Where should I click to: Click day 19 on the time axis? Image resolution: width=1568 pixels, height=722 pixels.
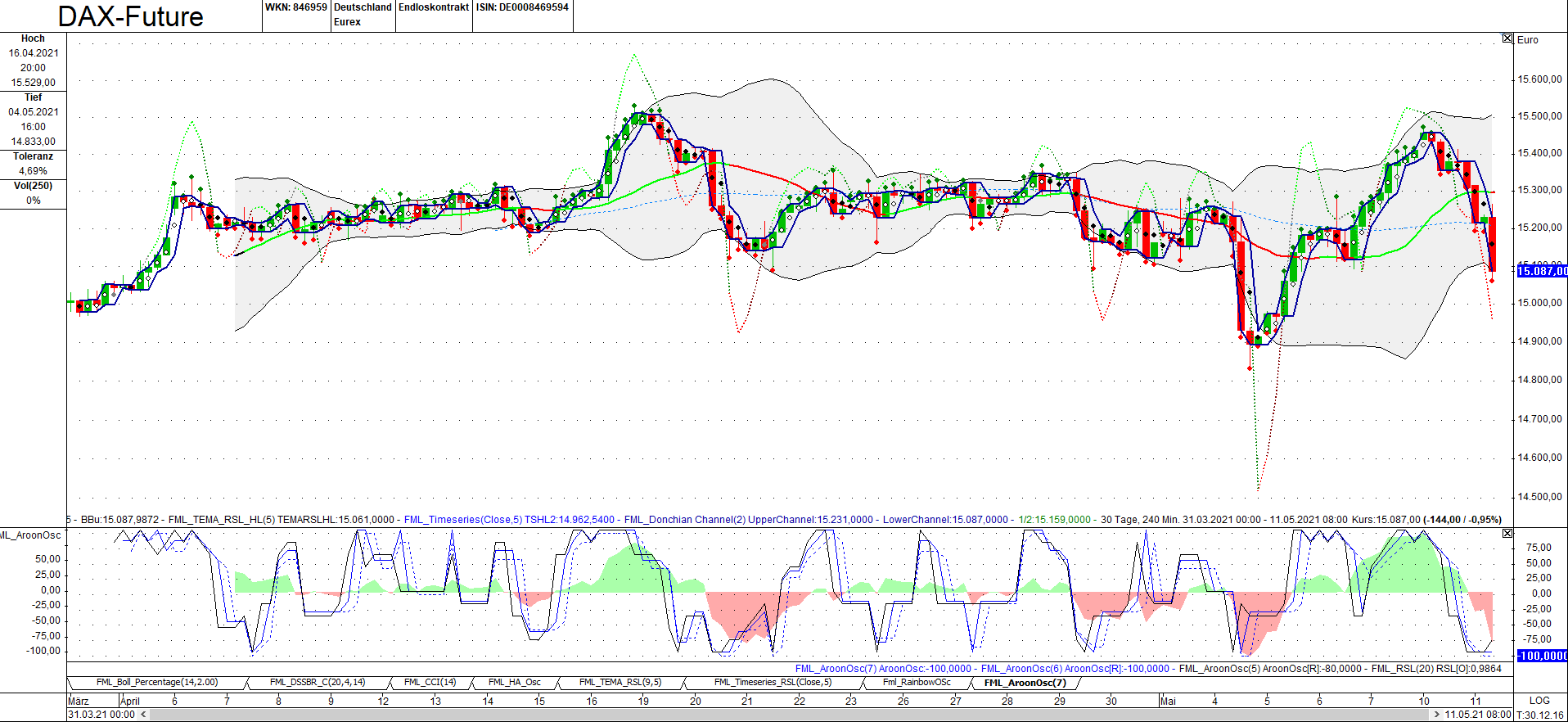(643, 702)
